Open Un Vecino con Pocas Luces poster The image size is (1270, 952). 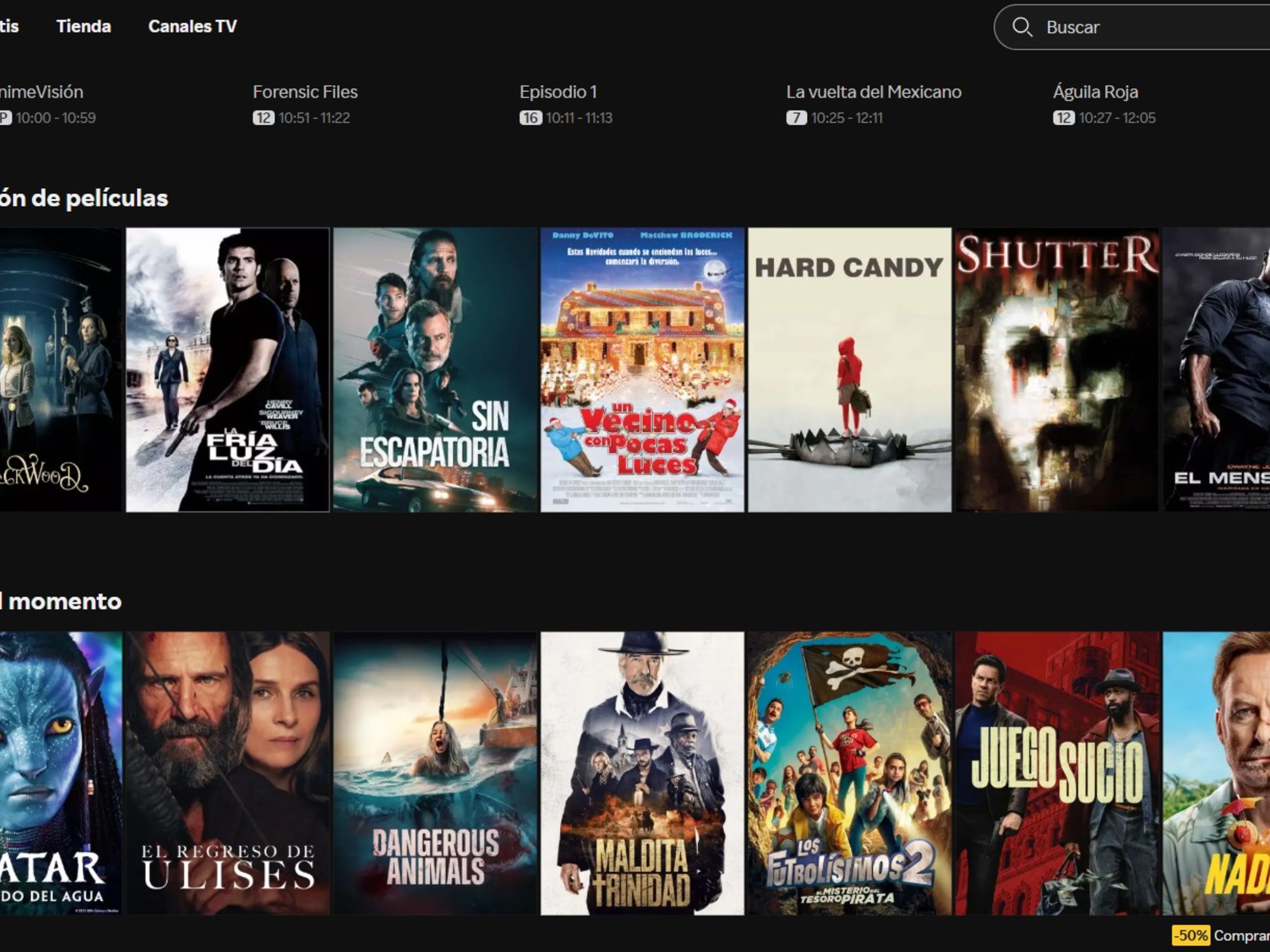coord(642,369)
